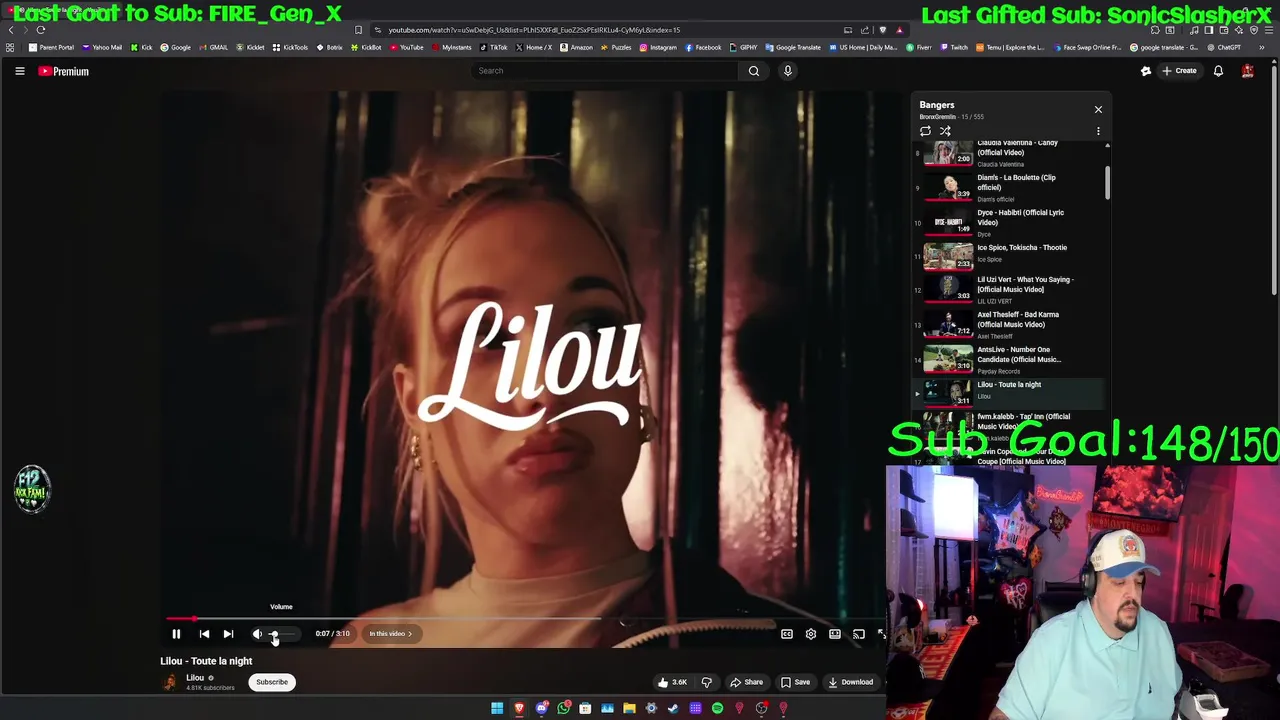This screenshot has width=1280, height=720.
Task: Save the video to a playlist
Action: tap(795, 682)
